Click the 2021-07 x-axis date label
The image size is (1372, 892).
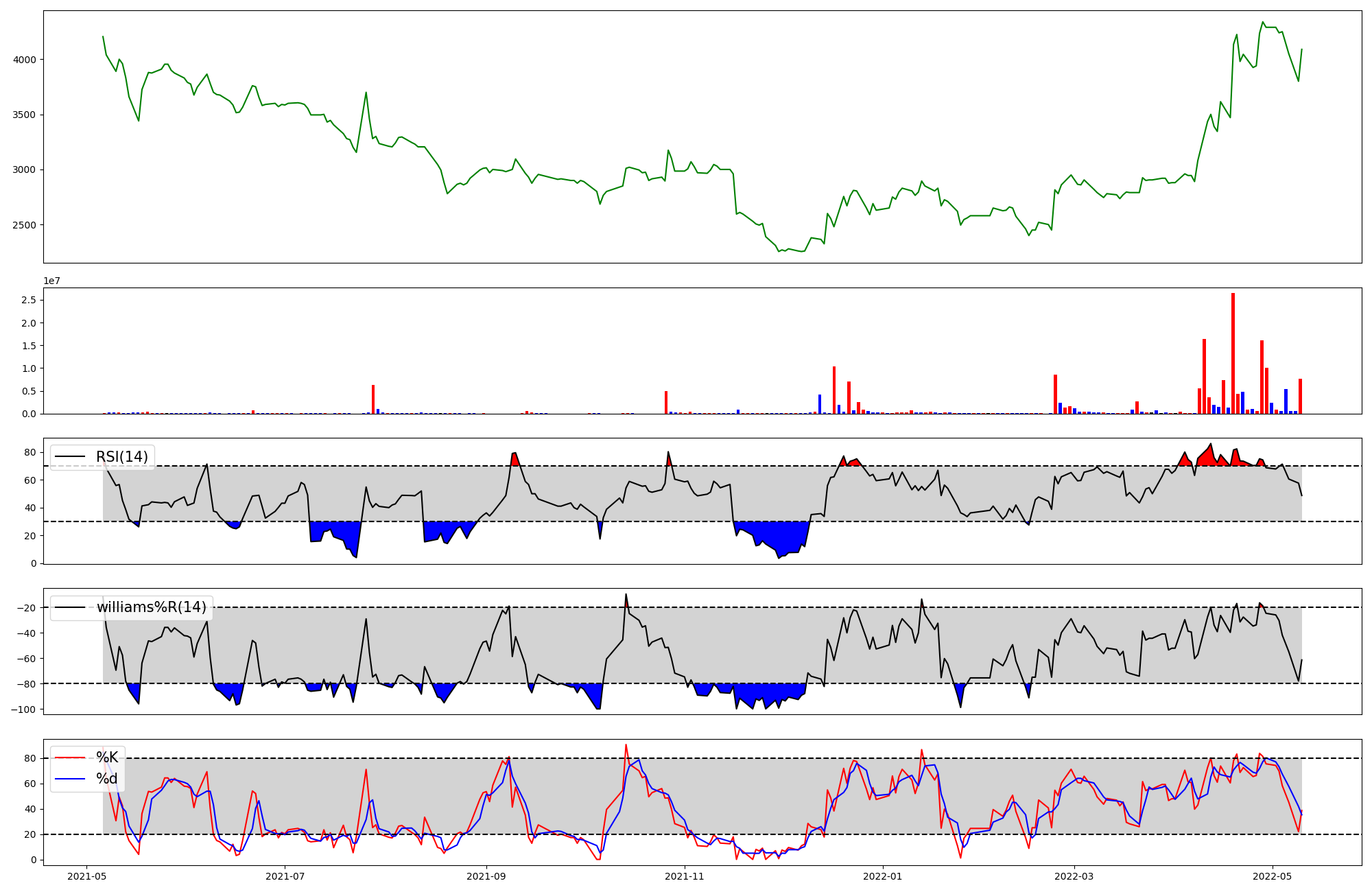point(285,876)
